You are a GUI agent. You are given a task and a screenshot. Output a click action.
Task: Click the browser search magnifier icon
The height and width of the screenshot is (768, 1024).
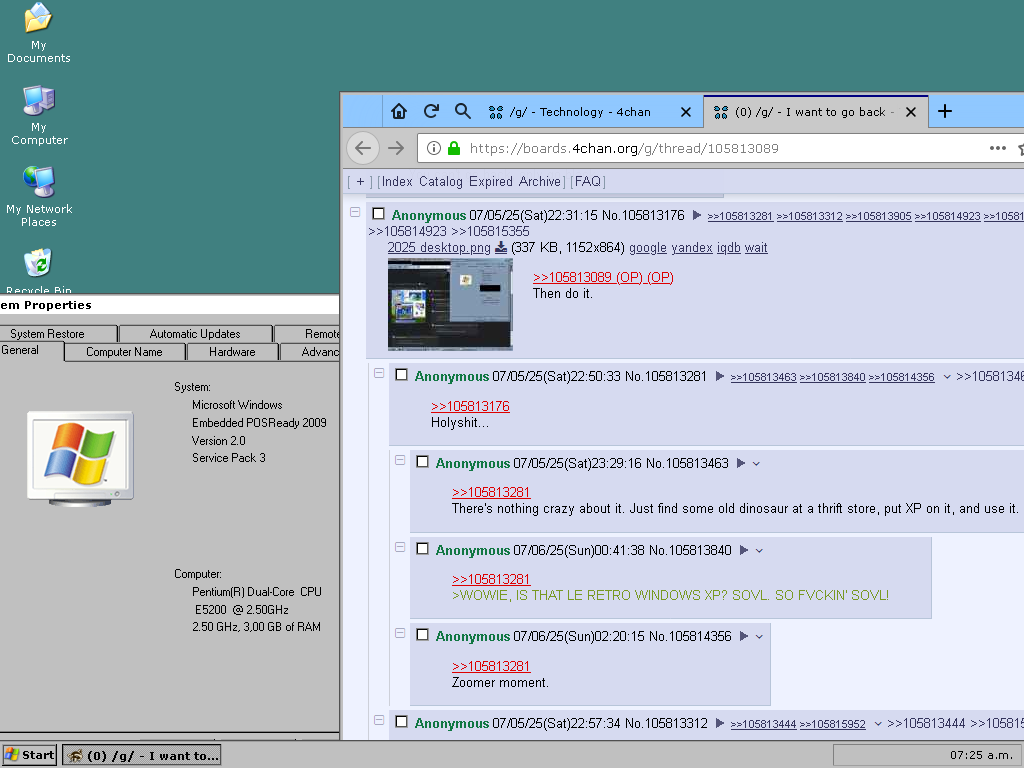(462, 112)
